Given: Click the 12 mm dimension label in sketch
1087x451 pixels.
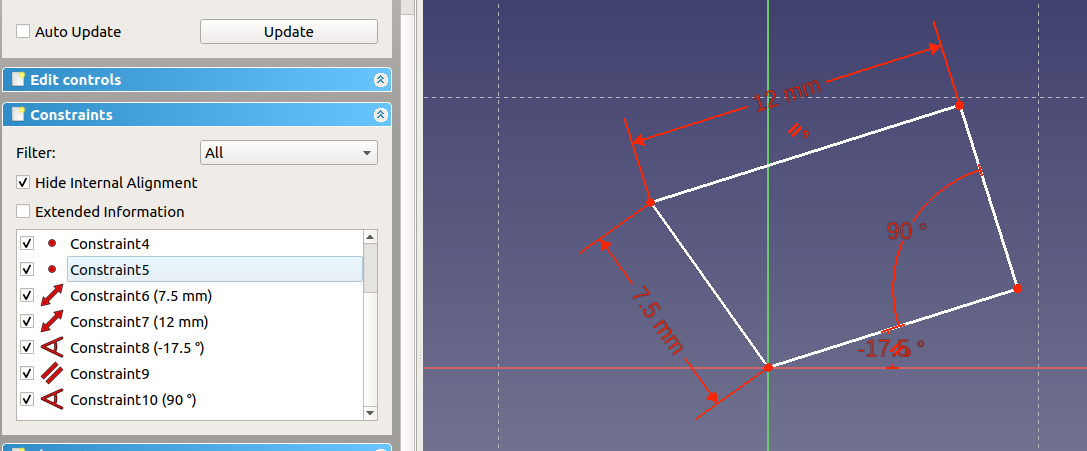Looking at the screenshot, I should coord(786,96).
